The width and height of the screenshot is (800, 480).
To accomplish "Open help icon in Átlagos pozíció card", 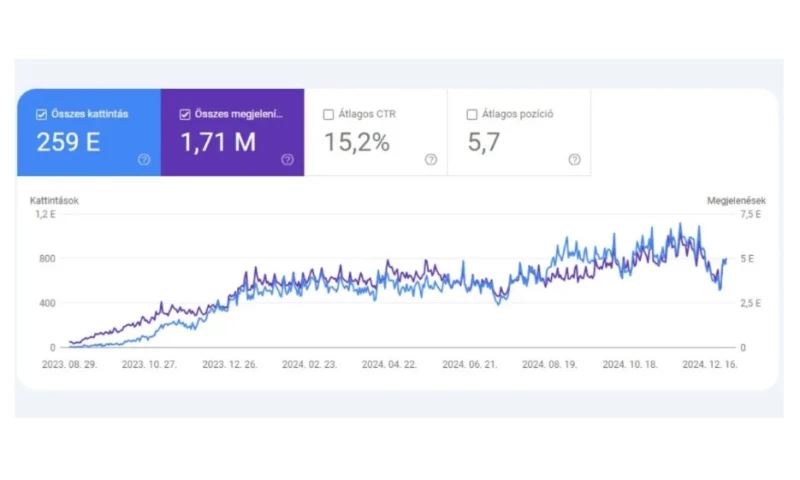I will pyautogui.click(x=574, y=159).
